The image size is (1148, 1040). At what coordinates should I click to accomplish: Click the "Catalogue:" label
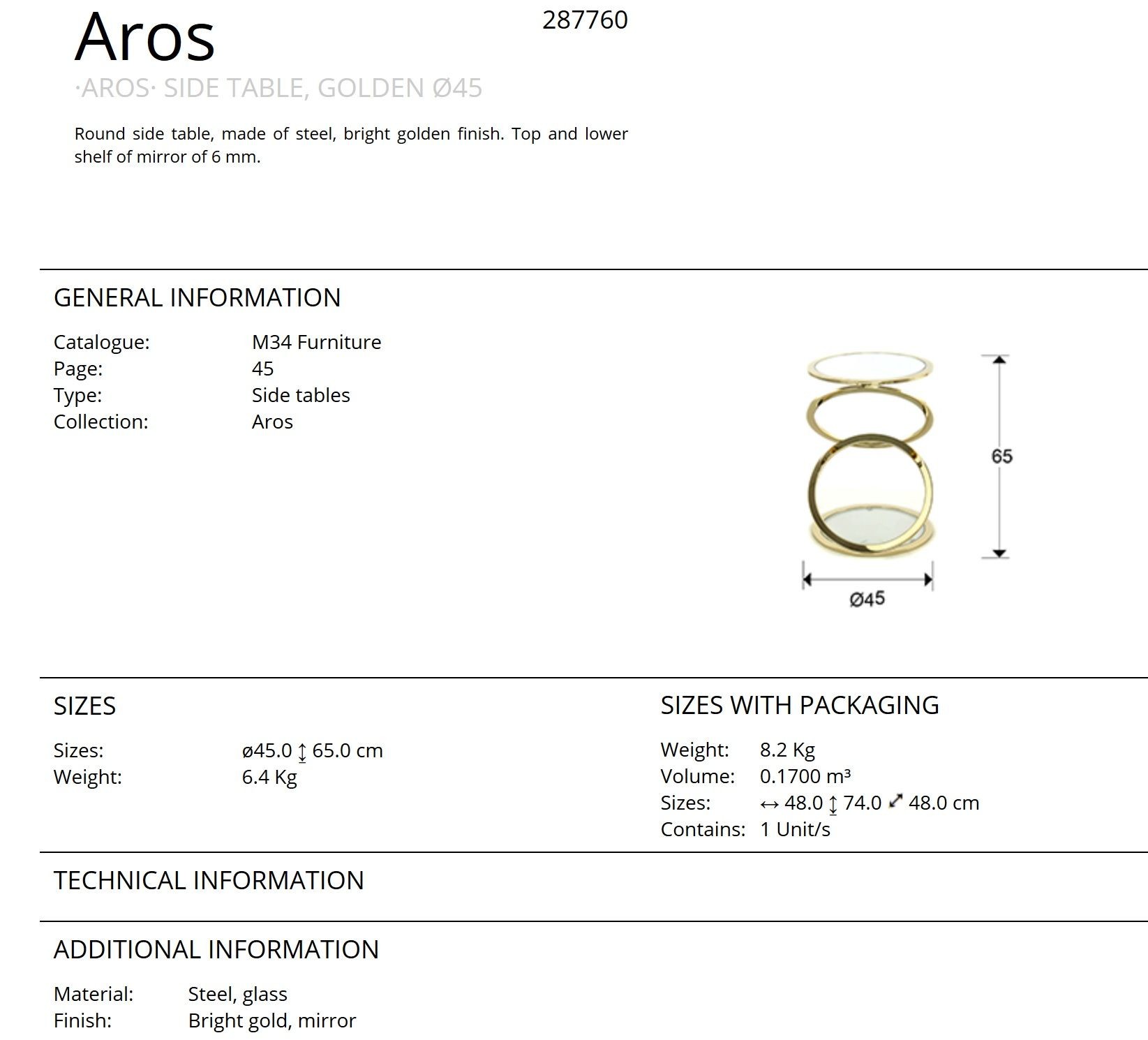pyautogui.click(x=102, y=343)
